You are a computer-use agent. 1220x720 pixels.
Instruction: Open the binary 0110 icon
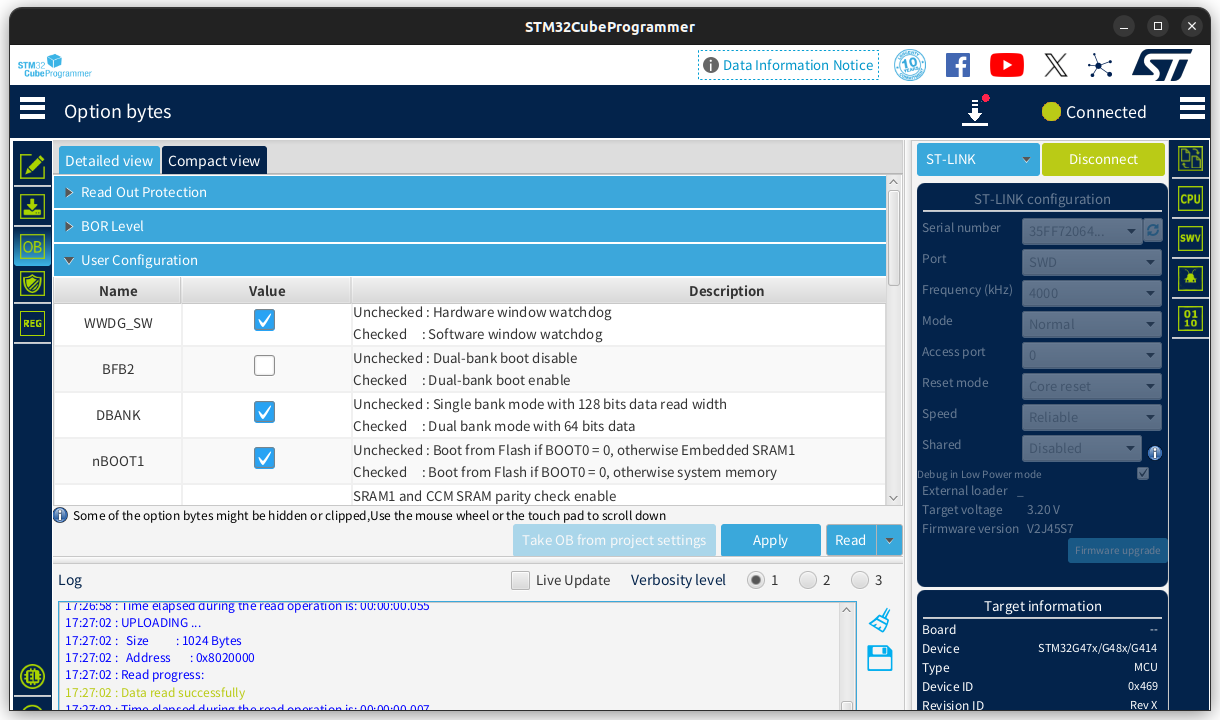tap(1190, 319)
